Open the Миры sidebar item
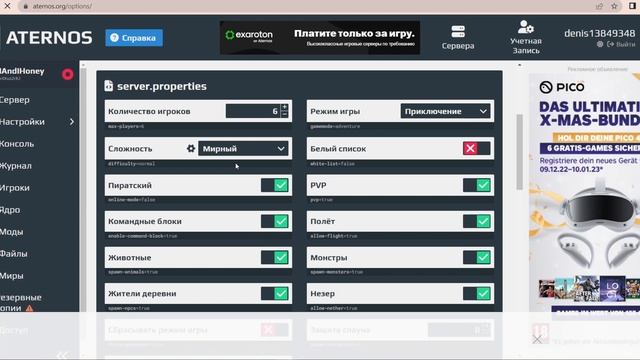The image size is (640, 360). (12, 276)
